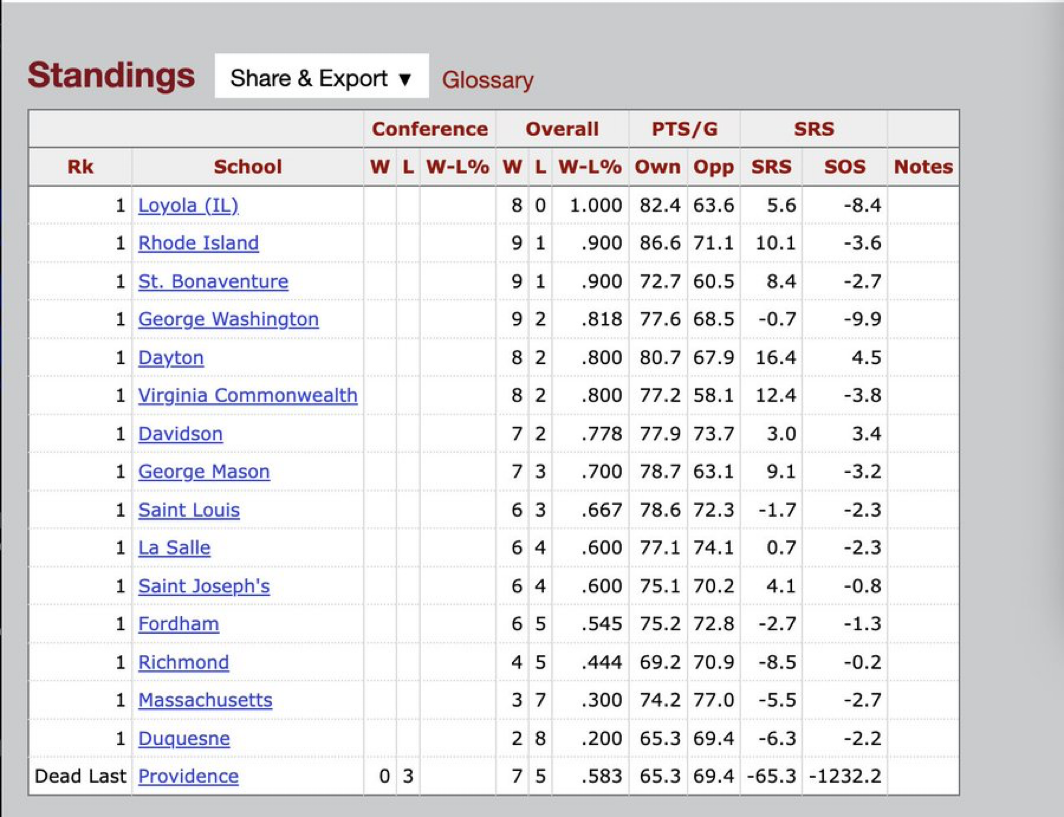
Task: Click the Davidson link
Action: (180, 433)
